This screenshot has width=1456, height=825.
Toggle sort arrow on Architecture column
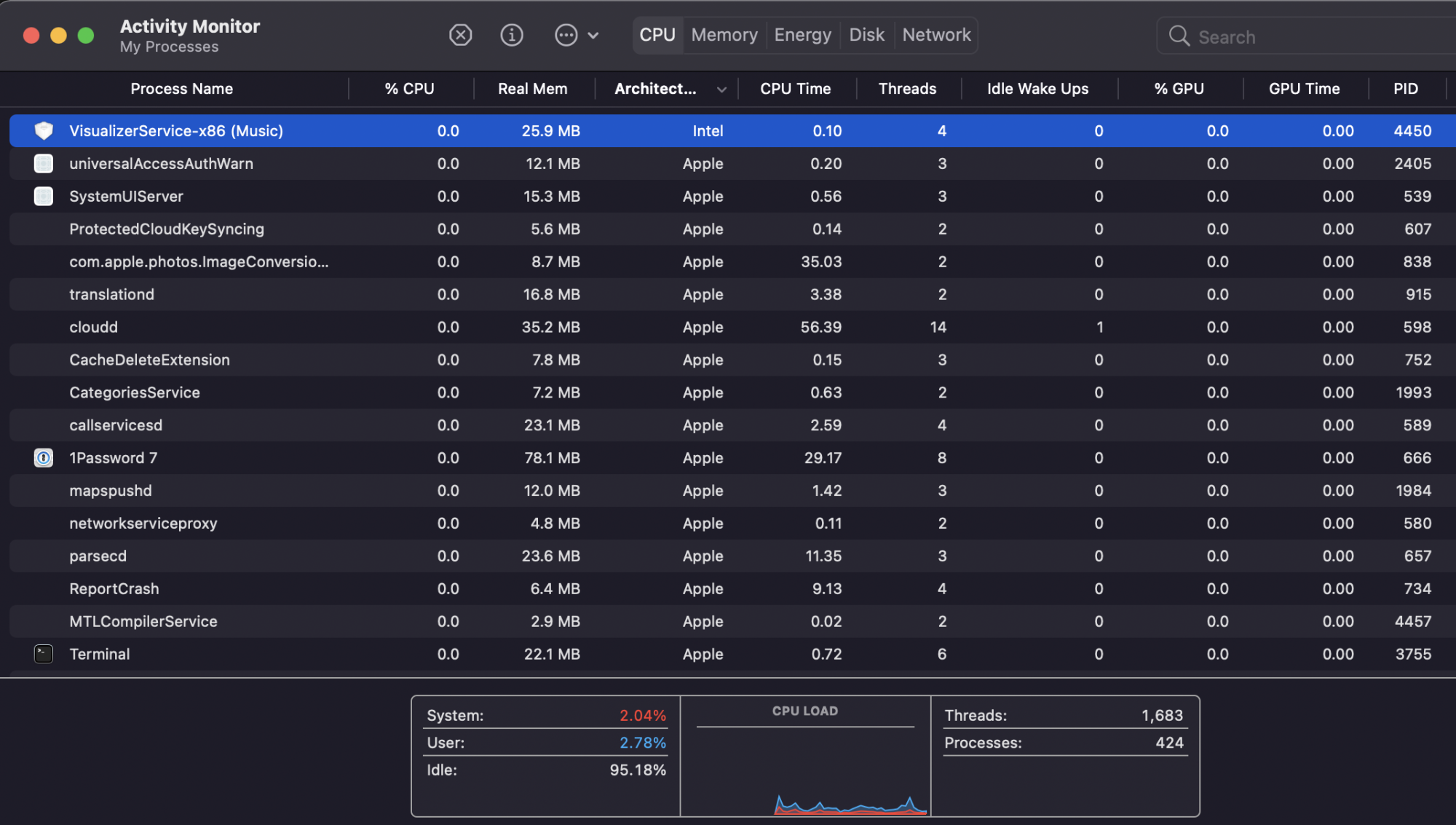pyautogui.click(x=721, y=90)
